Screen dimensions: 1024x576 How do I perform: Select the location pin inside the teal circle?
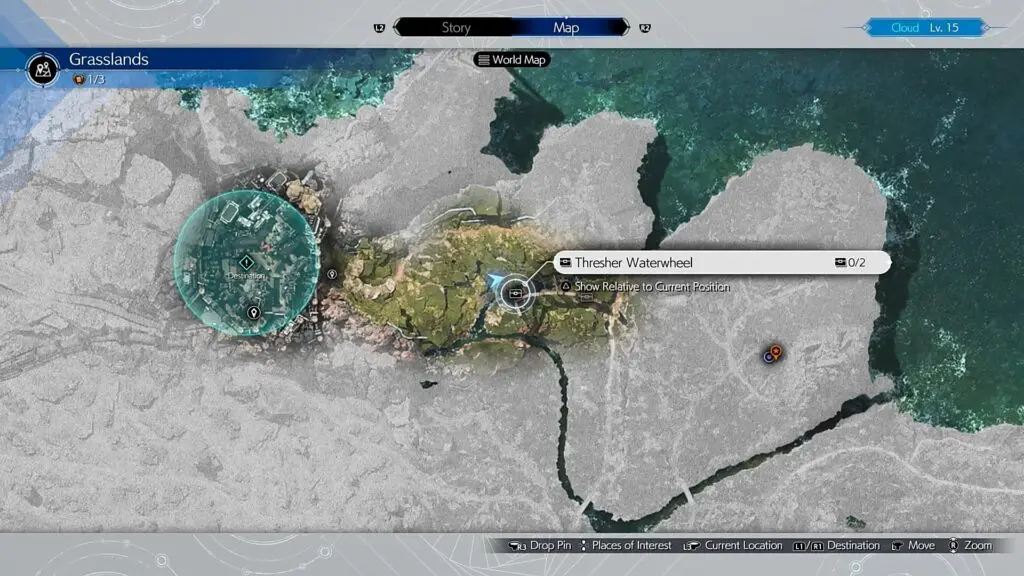point(253,313)
